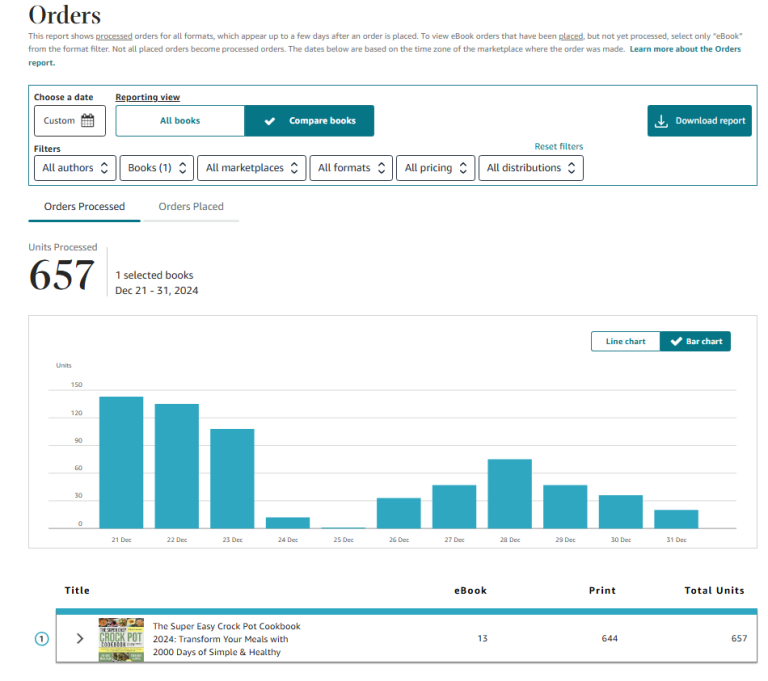768x681 pixels.
Task: Click the 21 Dec bar in chart
Action: (x=121, y=462)
